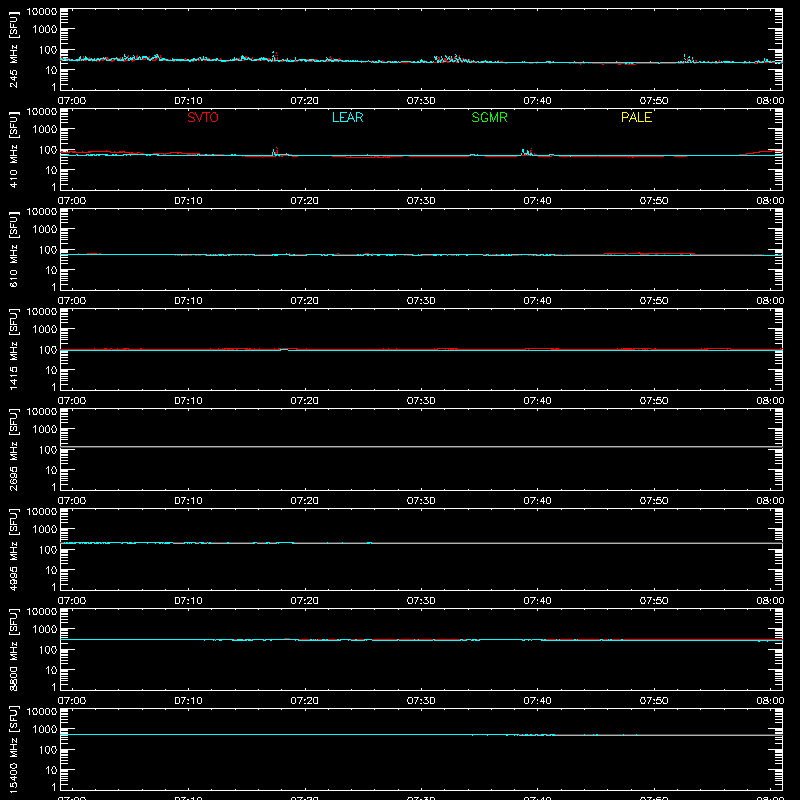800x800 pixels.
Task: Click 07:30 under the 8800 MHz panel
Action: tap(421, 701)
